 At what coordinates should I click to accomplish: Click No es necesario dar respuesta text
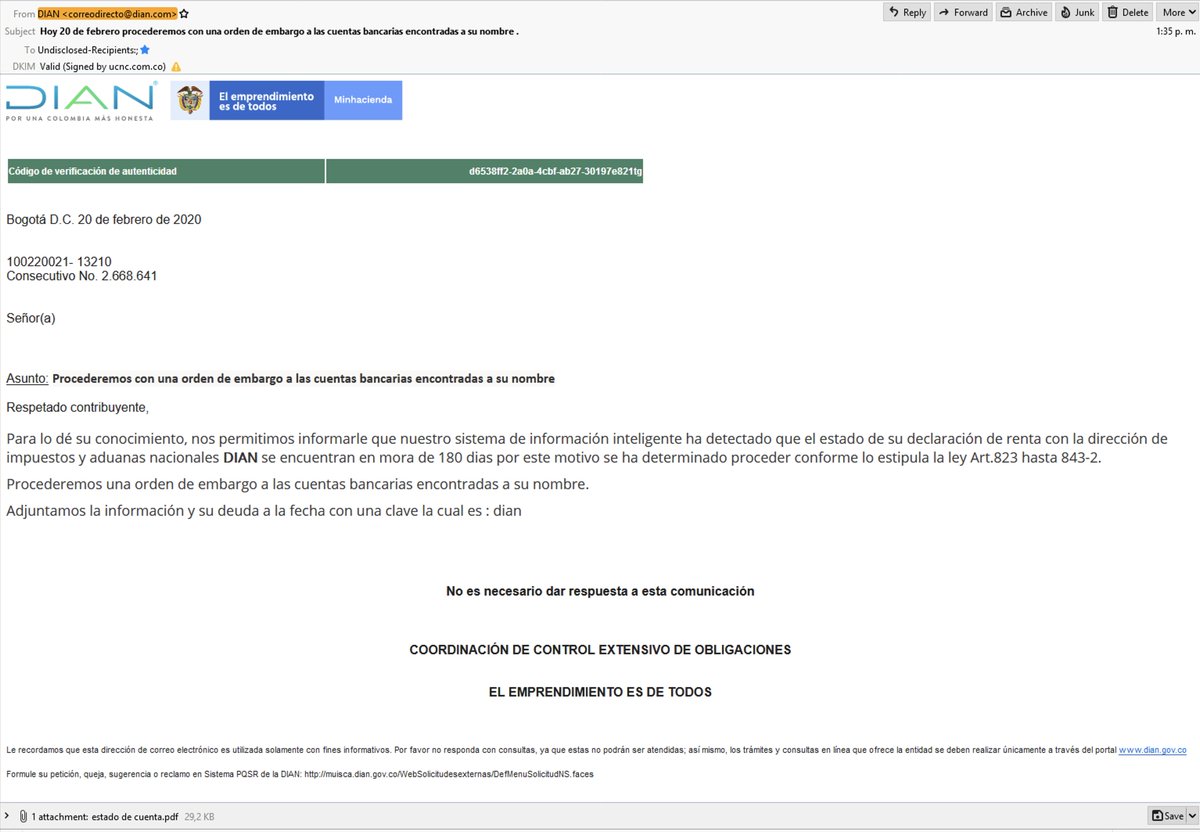pyautogui.click(x=600, y=591)
